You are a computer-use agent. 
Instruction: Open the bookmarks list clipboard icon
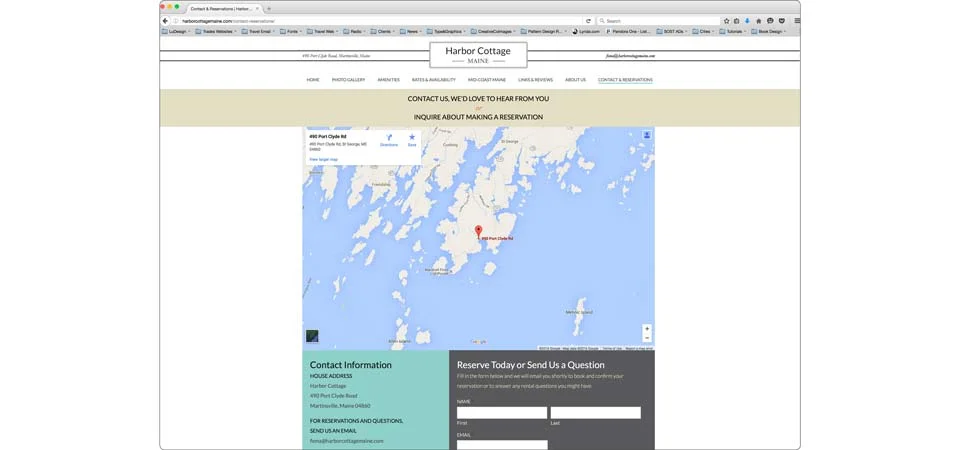737,21
